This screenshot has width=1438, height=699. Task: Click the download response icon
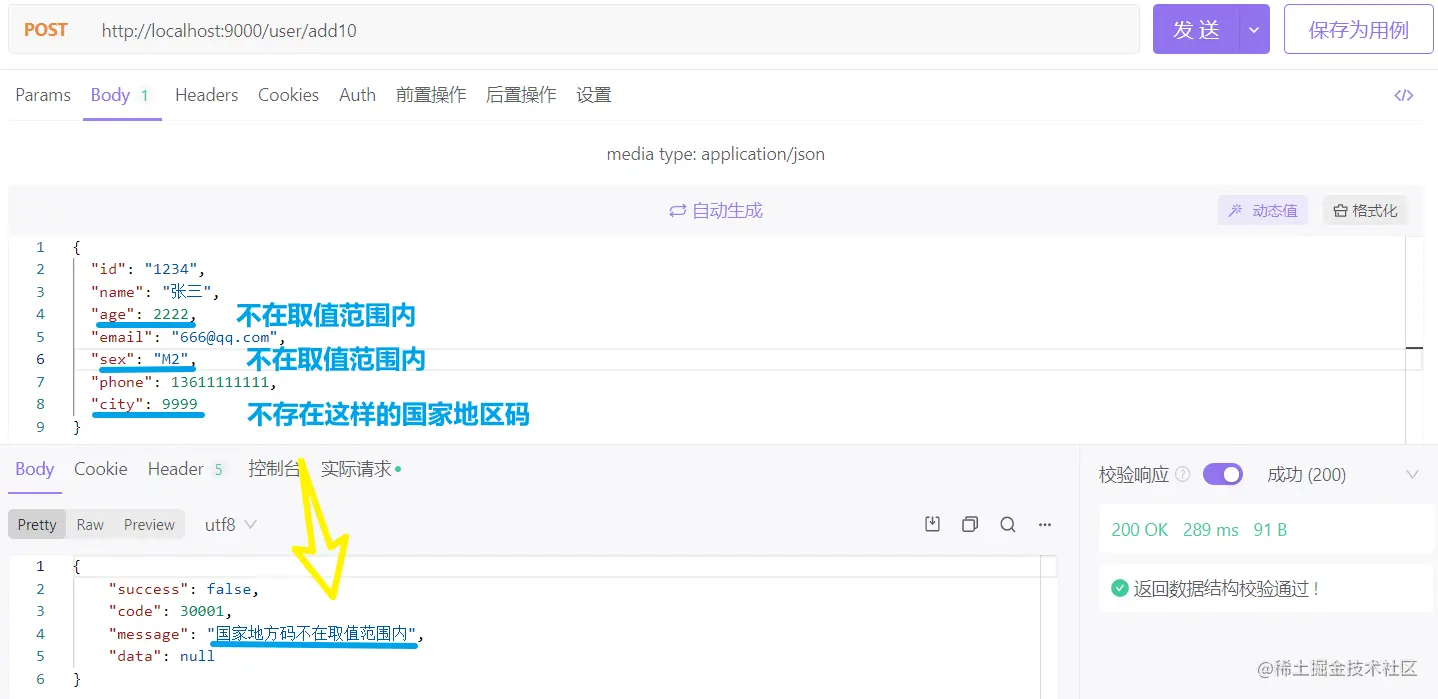coord(932,524)
